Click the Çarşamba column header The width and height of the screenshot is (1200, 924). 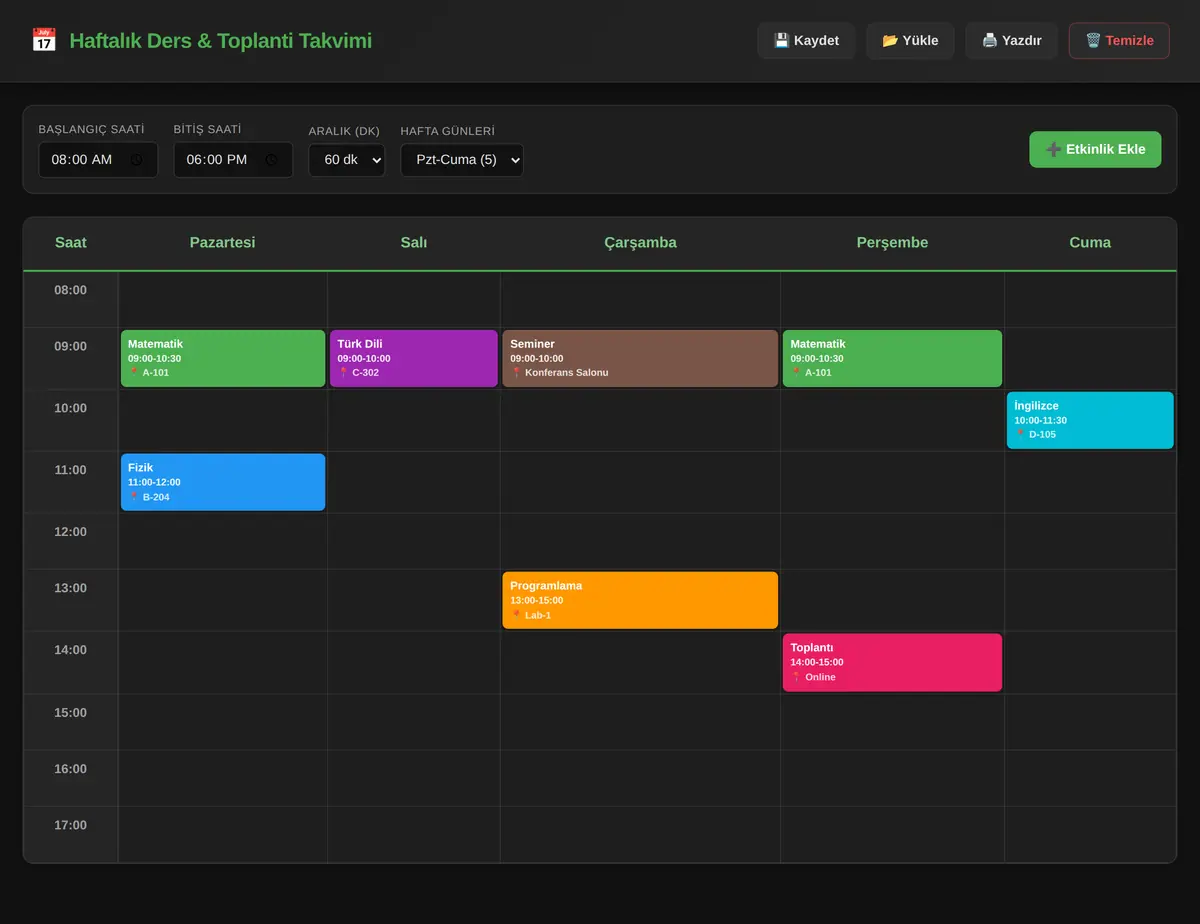pos(640,243)
